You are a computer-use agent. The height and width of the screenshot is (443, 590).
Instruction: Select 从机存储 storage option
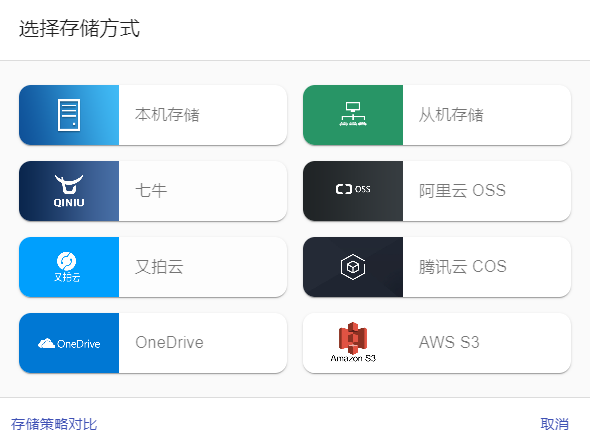coord(437,115)
